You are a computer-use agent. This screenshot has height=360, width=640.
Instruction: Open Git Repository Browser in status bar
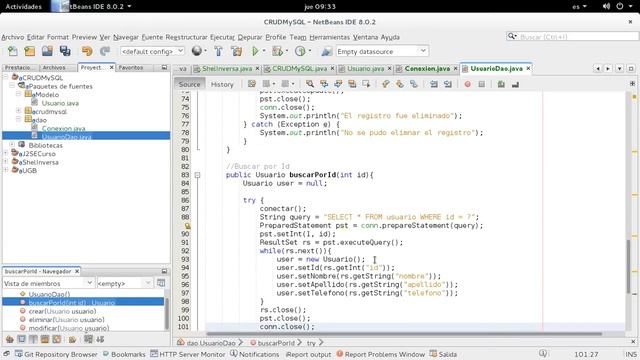coord(56,354)
